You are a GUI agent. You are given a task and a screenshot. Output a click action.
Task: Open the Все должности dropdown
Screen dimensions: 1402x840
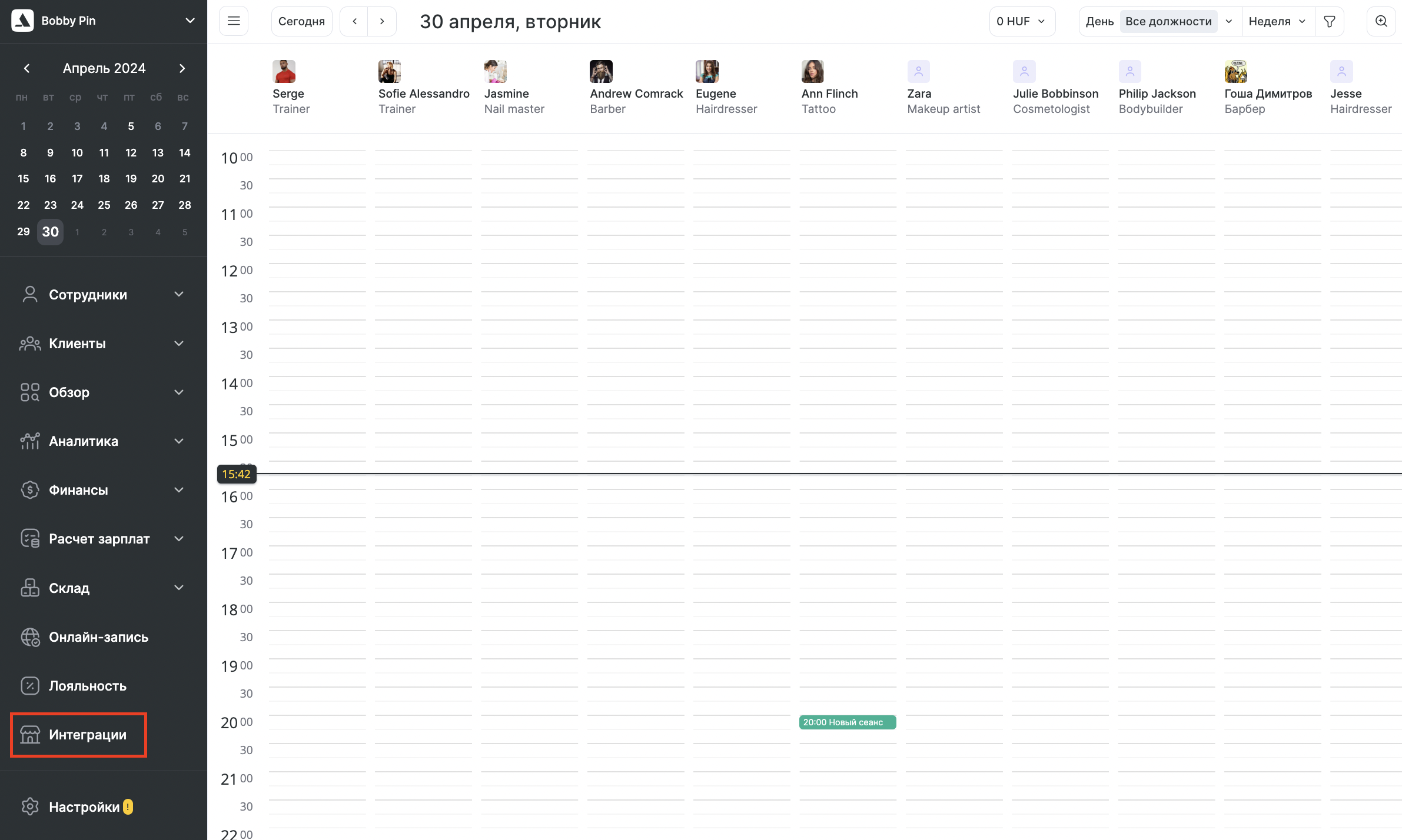(x=1176, y=21)
